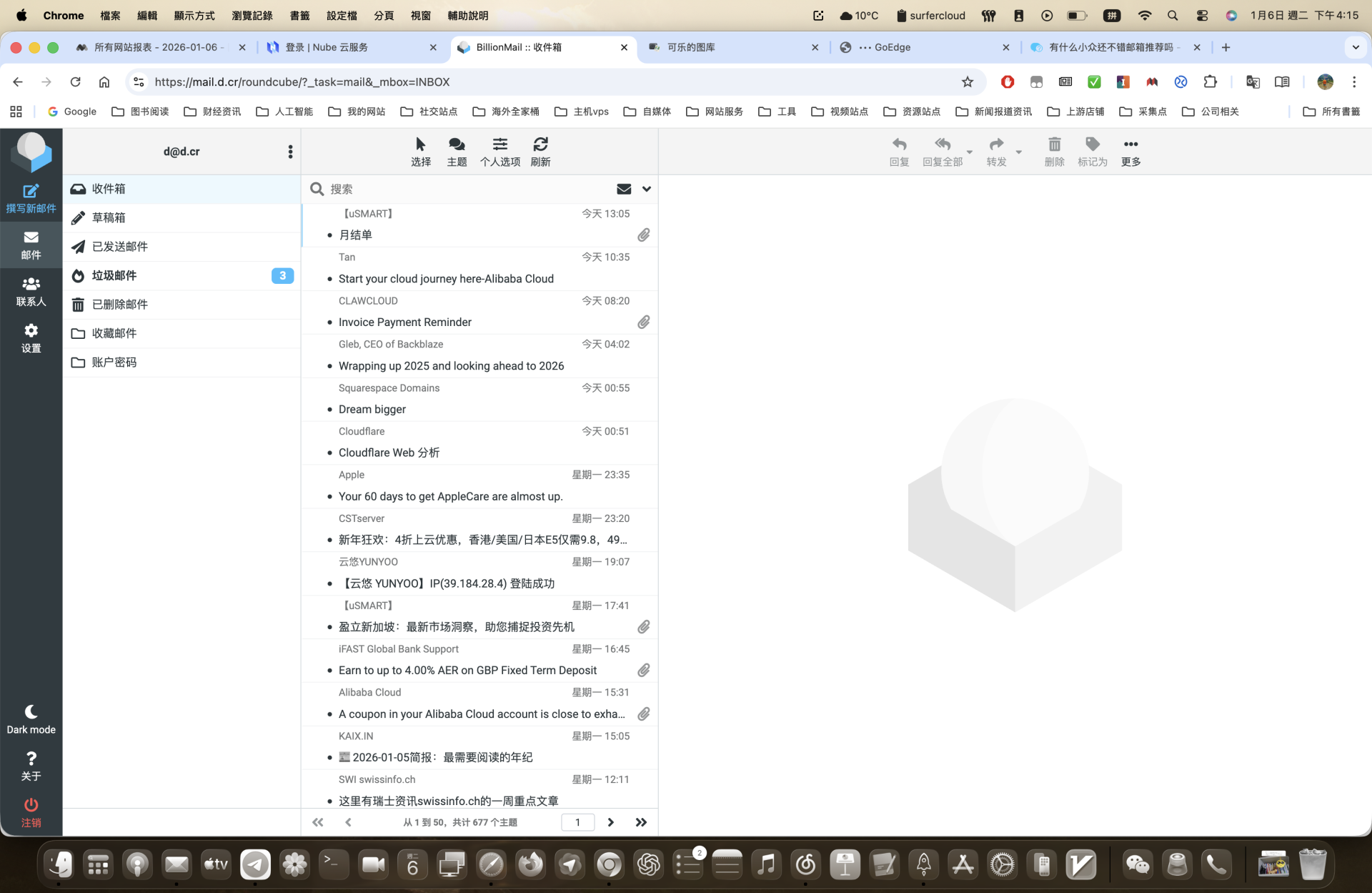Expand search options chevron

tap(647, 189)
